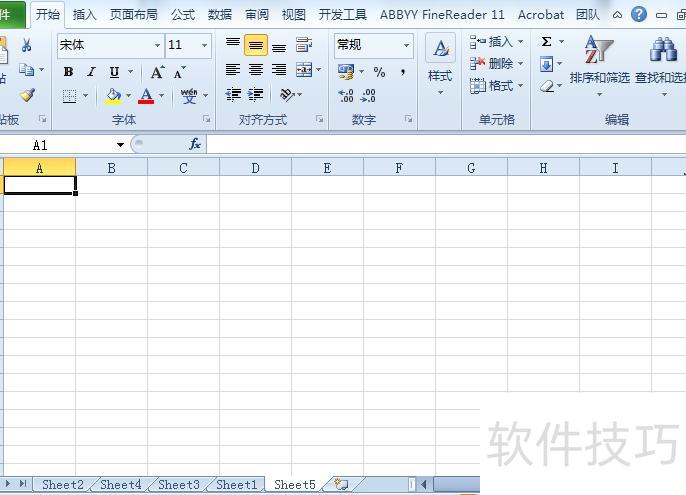Click the Clear eraser icon
This screenshot has height=495, width=686.
tap(546, 86)
